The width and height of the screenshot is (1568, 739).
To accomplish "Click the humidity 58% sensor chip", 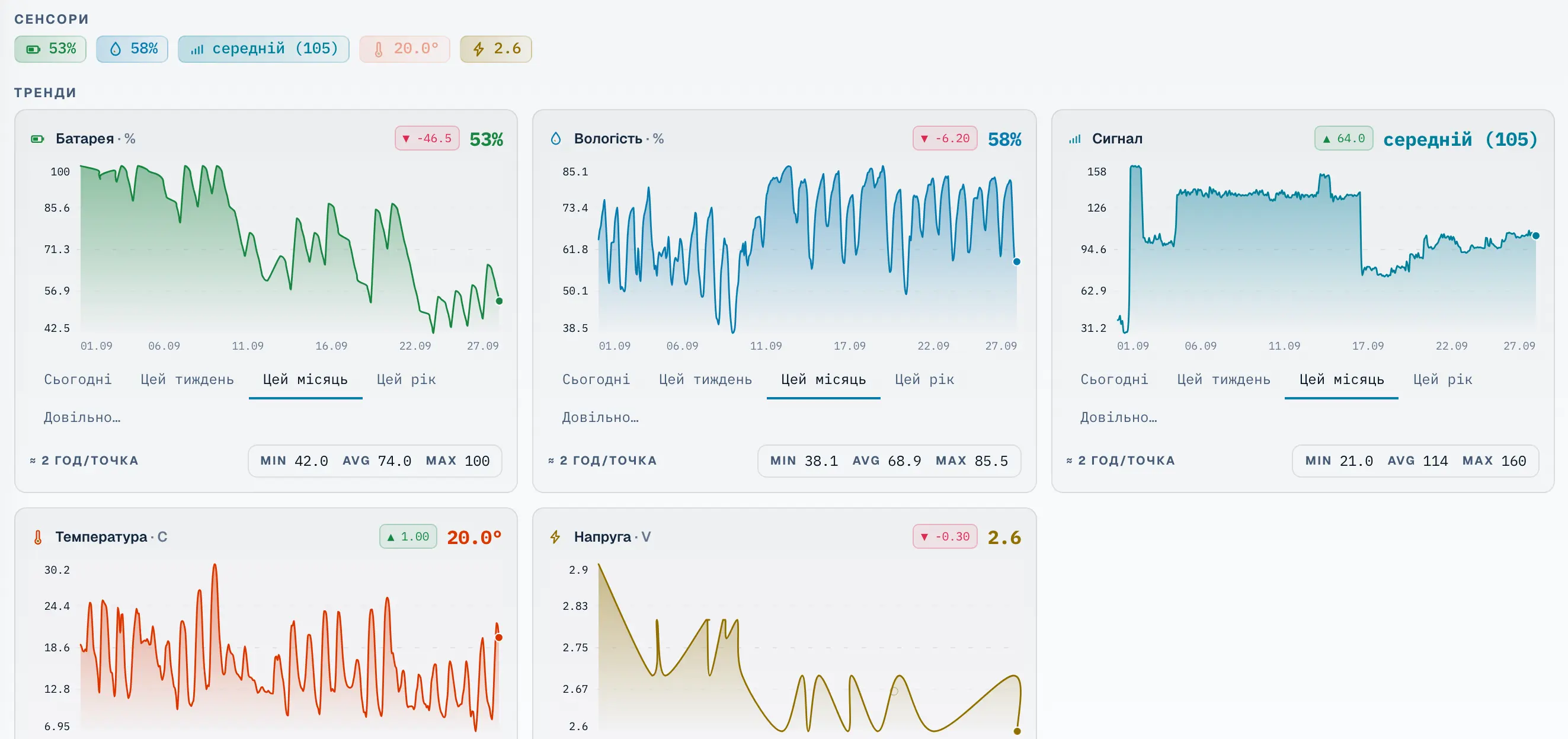I will (132, 49).
